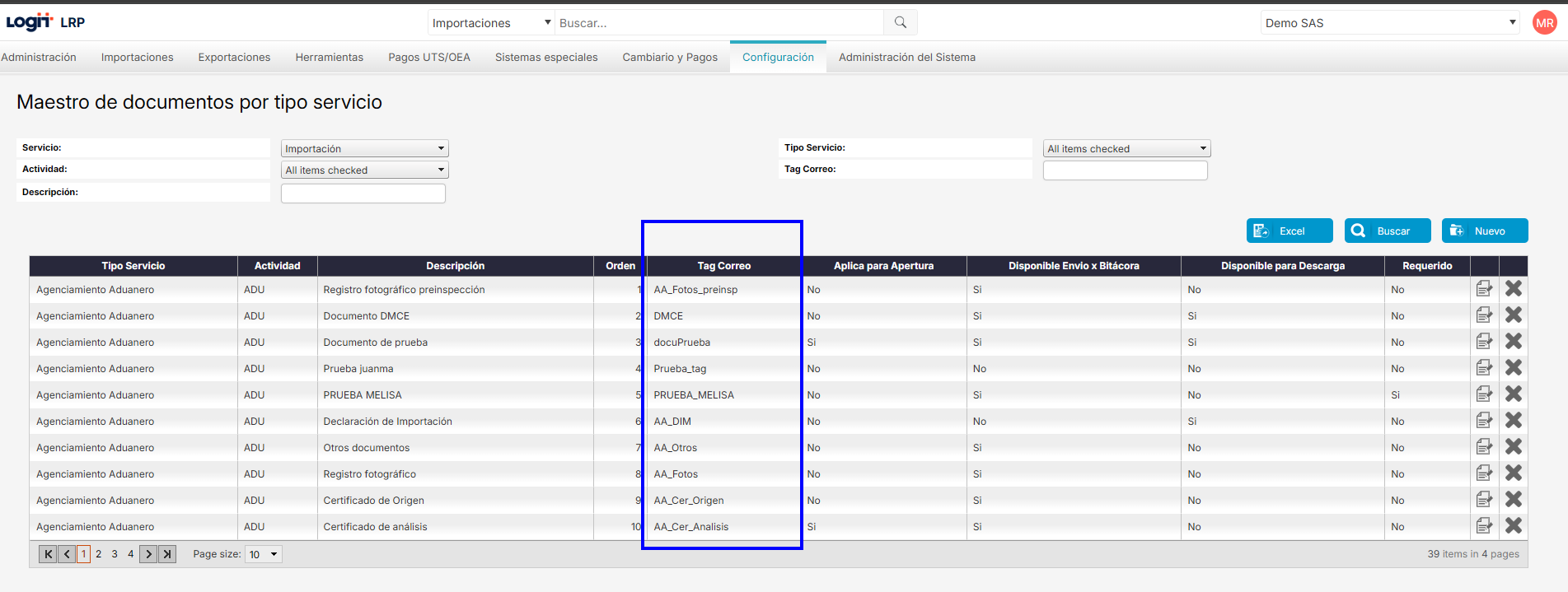Viewport: 1568px width, 592px height.
Task: Edit the Documento de prueba row
Action: pyautogui.click(x=1484, y=342)
